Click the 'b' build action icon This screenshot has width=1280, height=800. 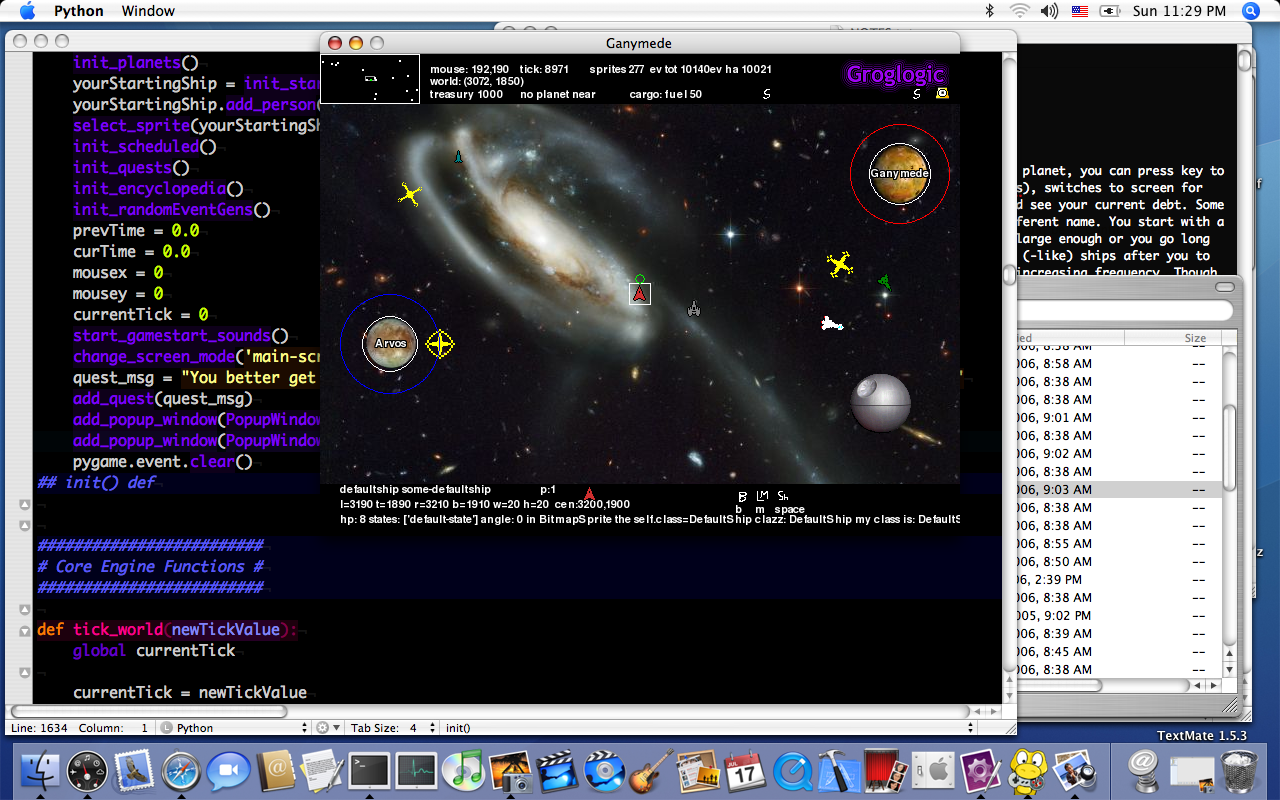tap(742, 497)
